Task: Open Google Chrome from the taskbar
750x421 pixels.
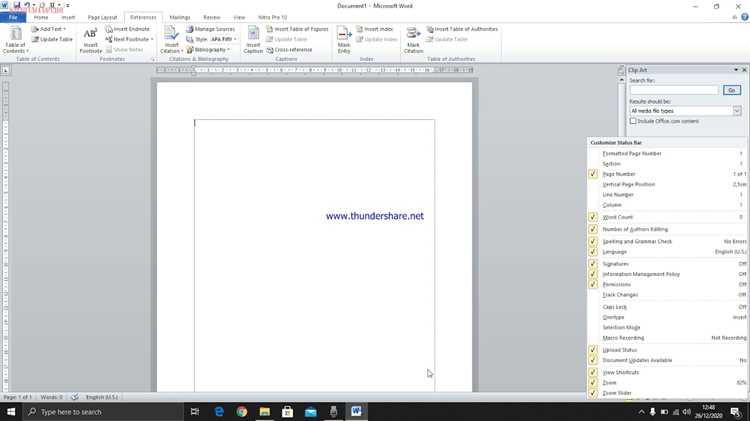Action: tap(242, 411)
